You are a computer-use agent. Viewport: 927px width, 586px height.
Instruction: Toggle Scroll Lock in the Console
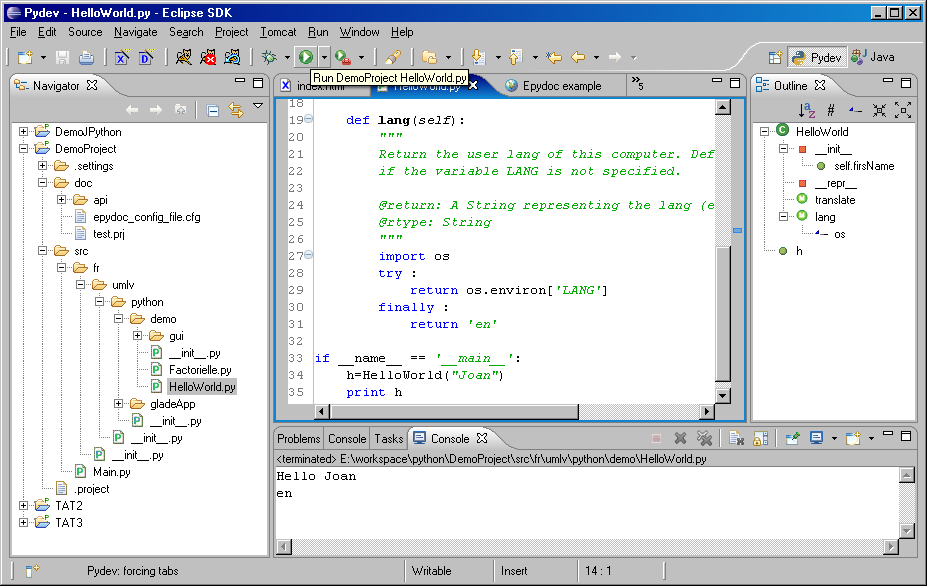coord(760,438)
